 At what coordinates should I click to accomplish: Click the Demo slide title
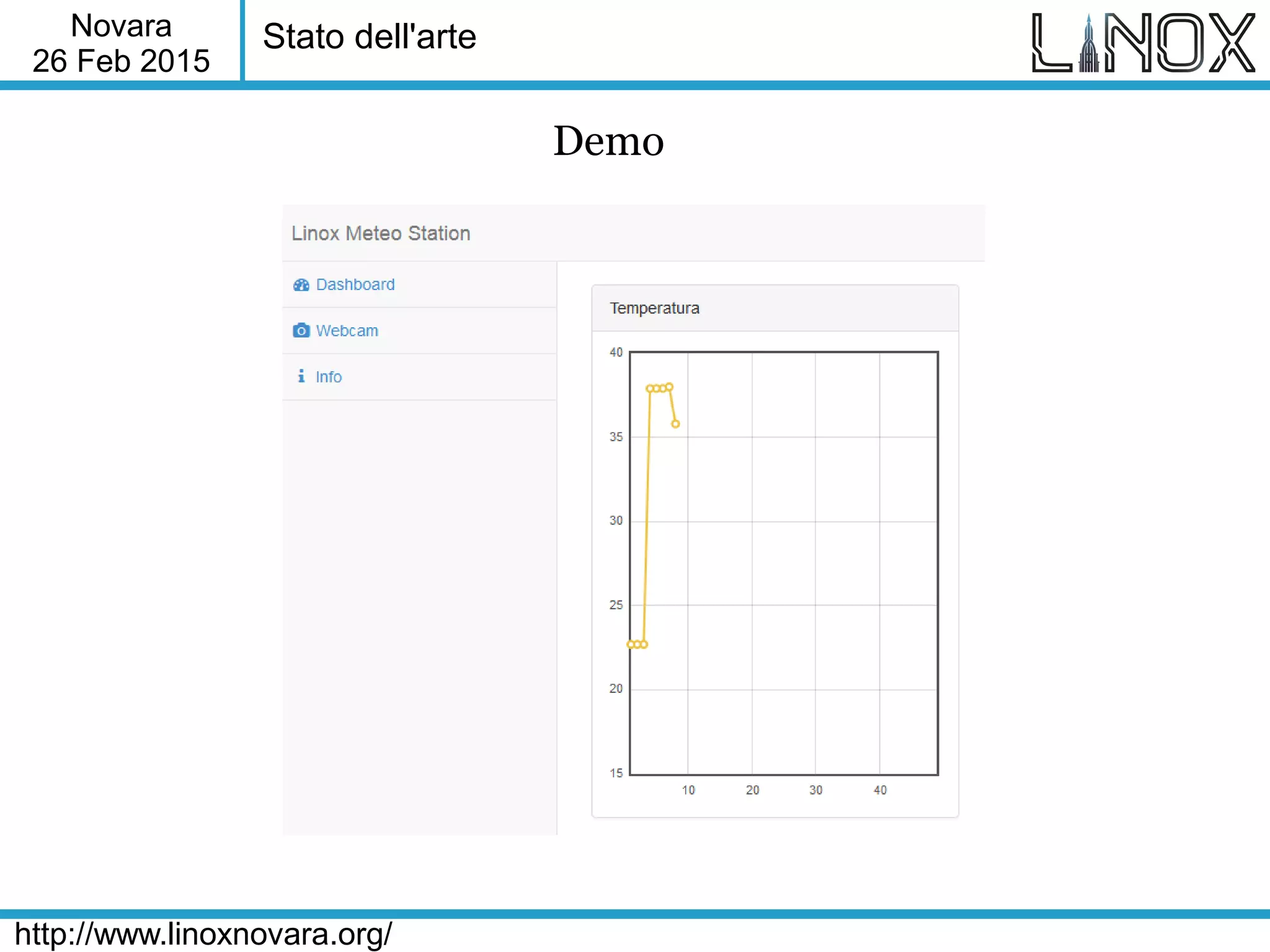pos(609,141)
